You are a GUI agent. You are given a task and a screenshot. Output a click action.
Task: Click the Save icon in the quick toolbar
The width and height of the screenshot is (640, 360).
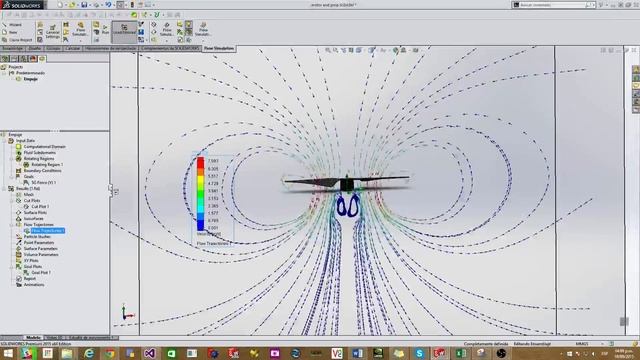[84, 5]
